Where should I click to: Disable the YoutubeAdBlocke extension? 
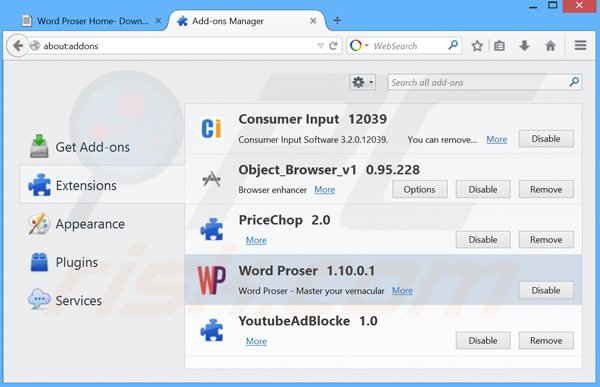coord(483,341)
